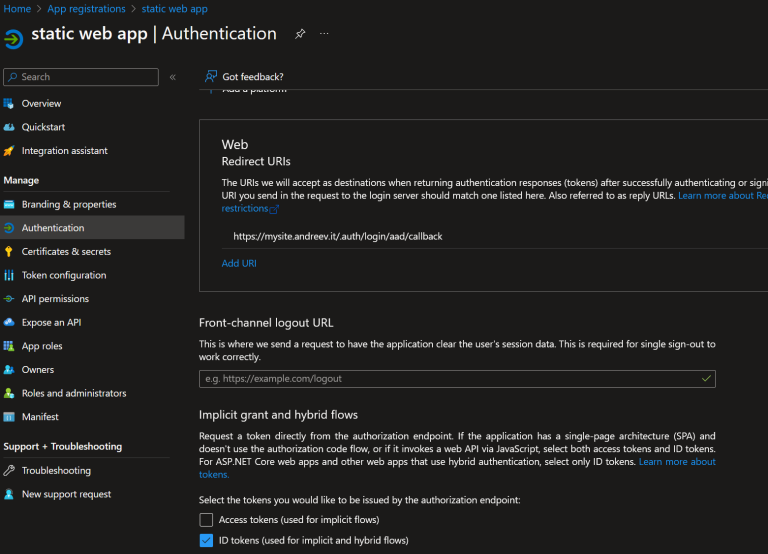Click the search magnifier icon
This screenshot has height=554, width=768.
click(x=13, y=77)
